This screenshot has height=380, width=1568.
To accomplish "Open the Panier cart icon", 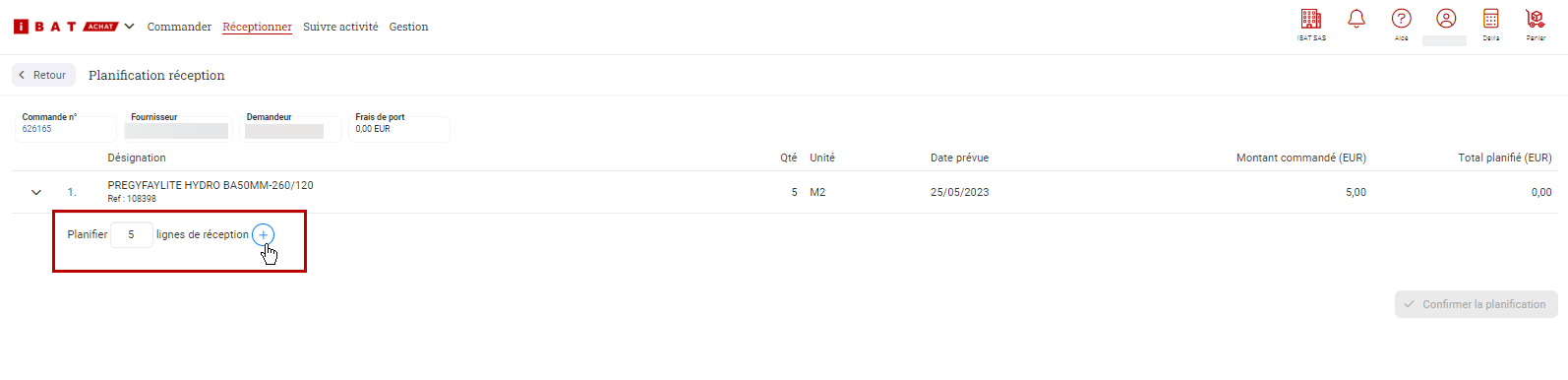I will click(1536, 19).
